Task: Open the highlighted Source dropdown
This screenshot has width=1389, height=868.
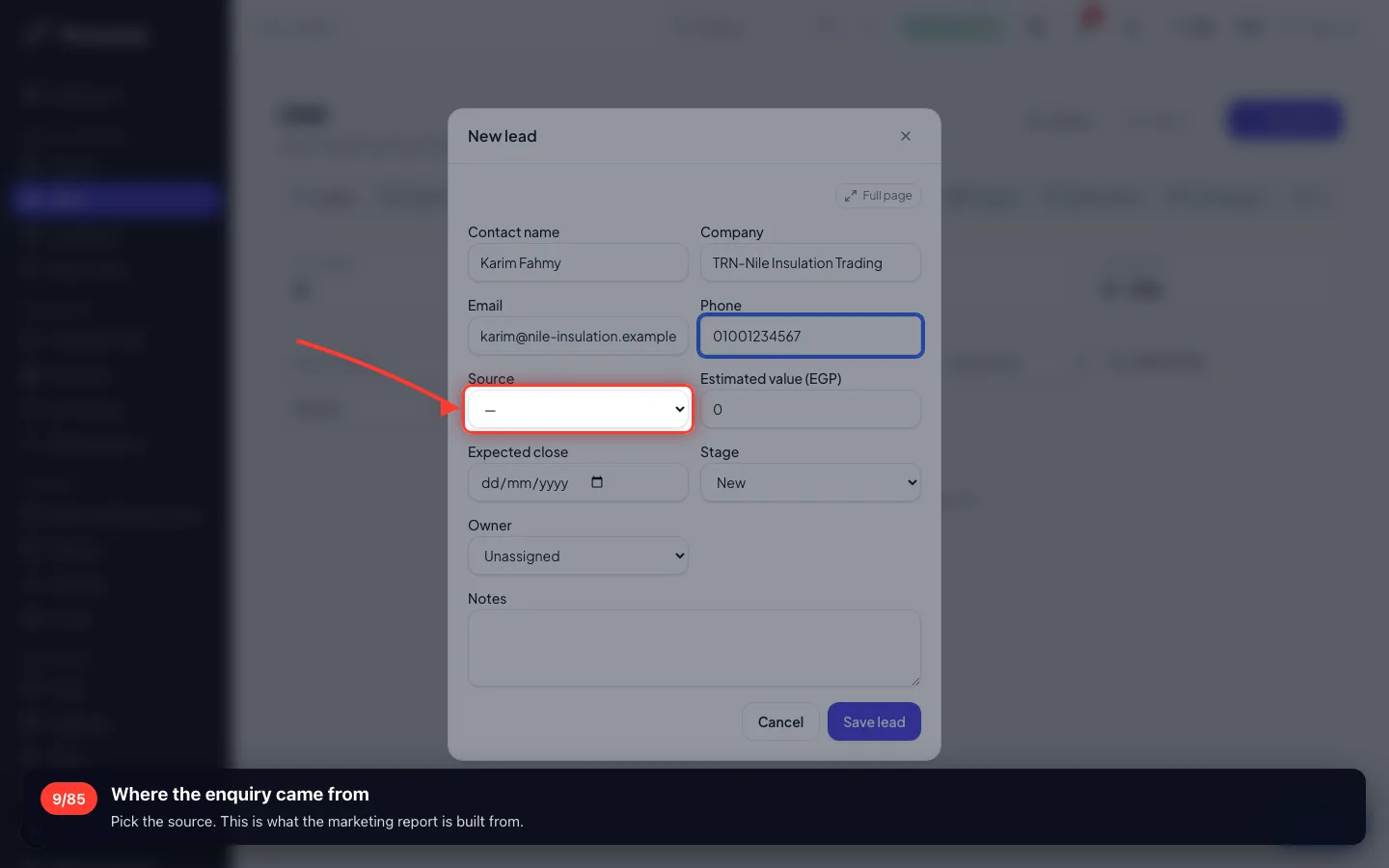Action: click(579, 410)
